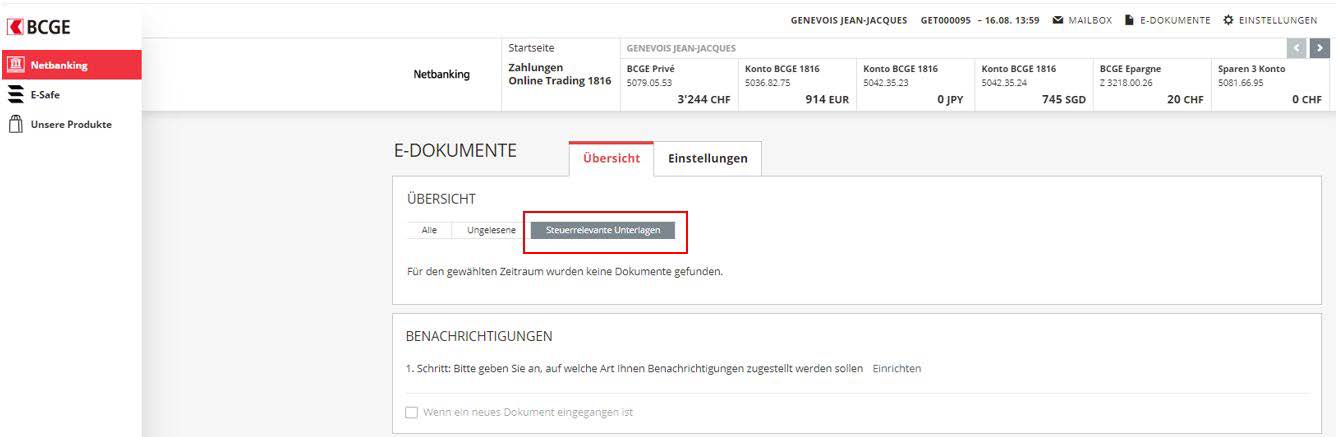This screenshot has width=1336, height=437.
Task: Select Konto BCGE 1816 with 914 EUR
Action: coord(797,84)
